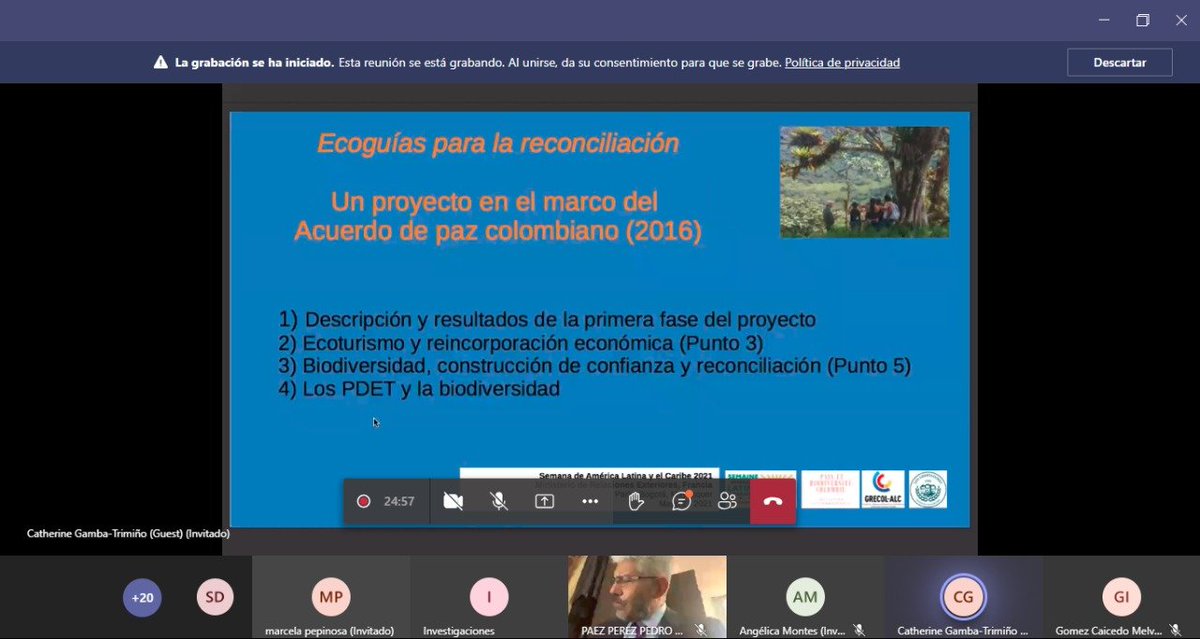Select marcela pepinosa's MP avatar

(x=330, y=596)
